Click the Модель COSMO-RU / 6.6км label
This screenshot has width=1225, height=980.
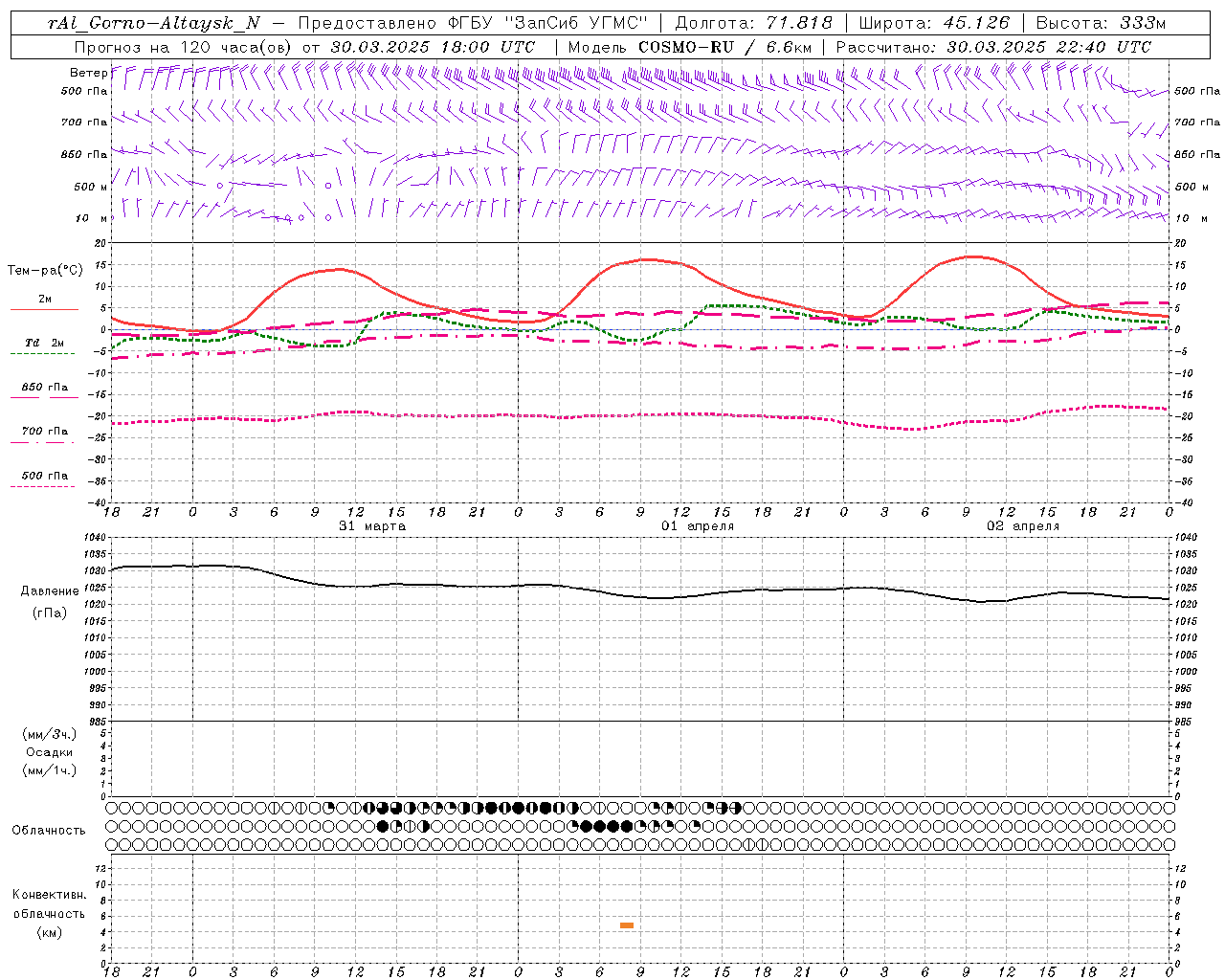coord(690,46)
